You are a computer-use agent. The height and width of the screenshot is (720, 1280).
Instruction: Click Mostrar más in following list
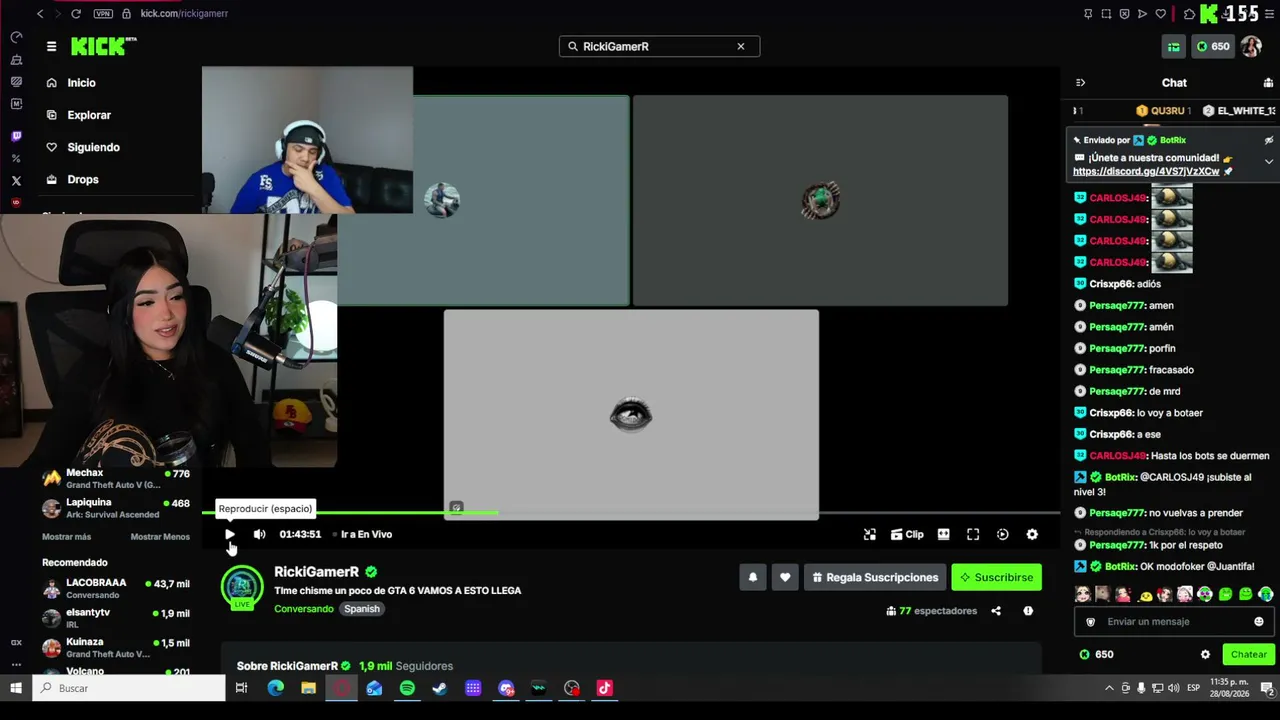coord(66,537)
